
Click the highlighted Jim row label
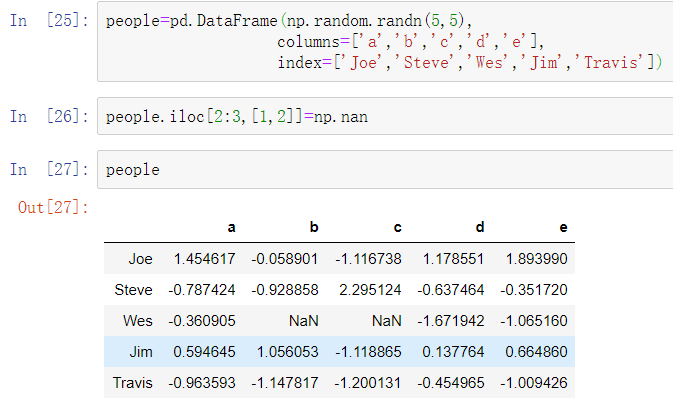click(141, 352)
